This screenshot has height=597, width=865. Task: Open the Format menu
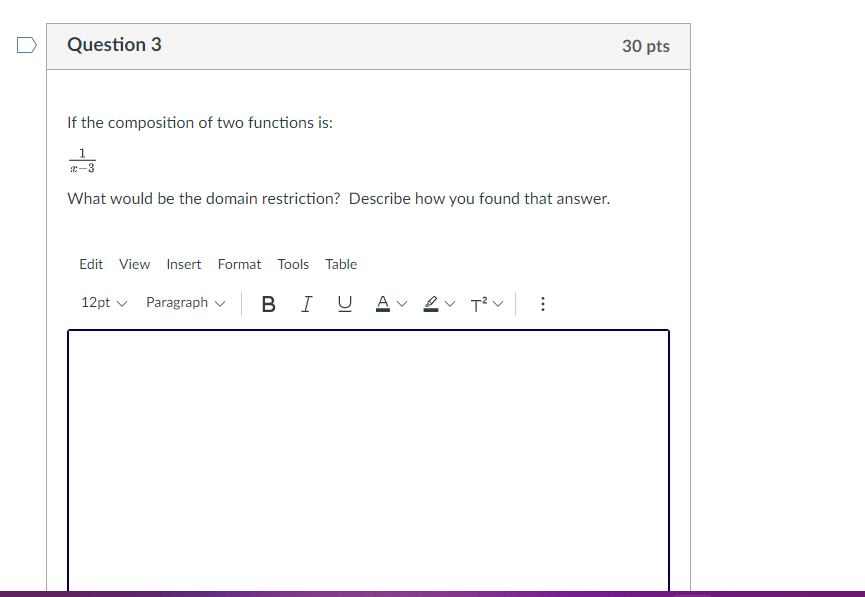(239, 264)
